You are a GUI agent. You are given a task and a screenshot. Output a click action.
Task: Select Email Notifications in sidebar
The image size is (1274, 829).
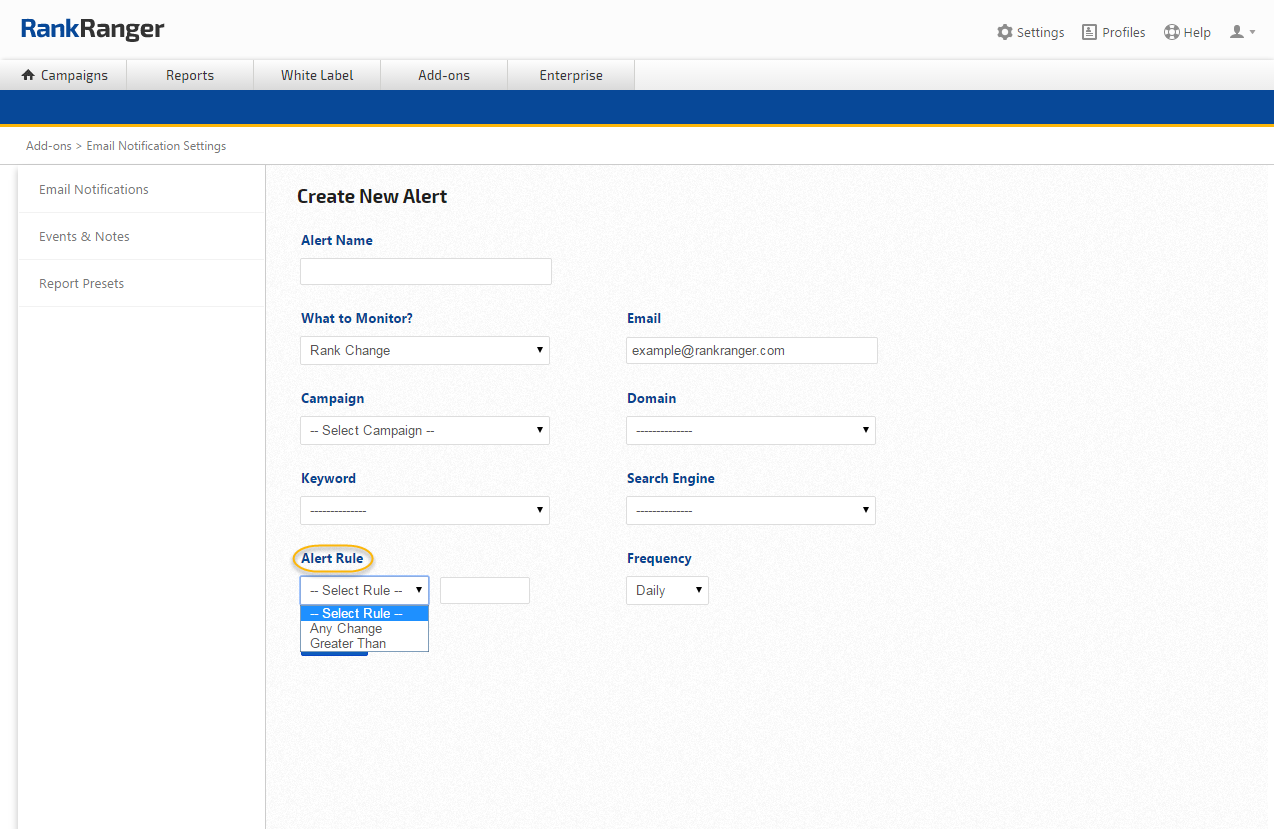tap(94, 189)
